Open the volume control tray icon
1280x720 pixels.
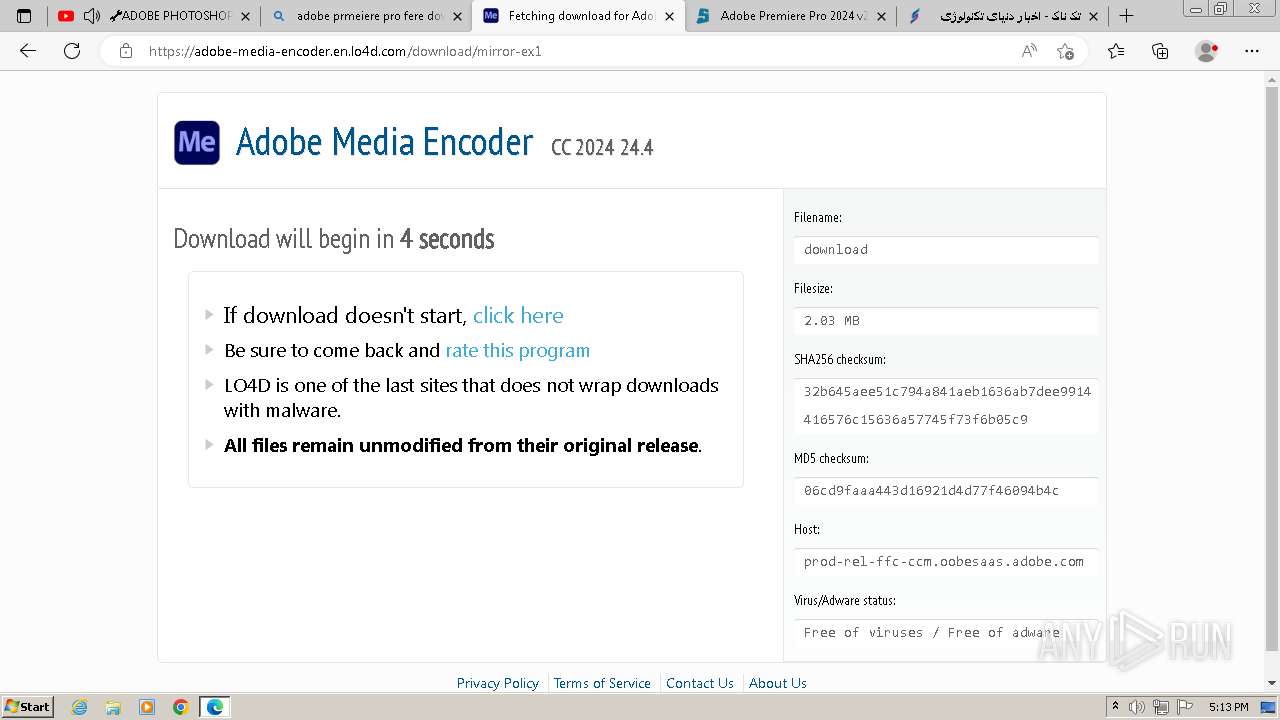1138,707
